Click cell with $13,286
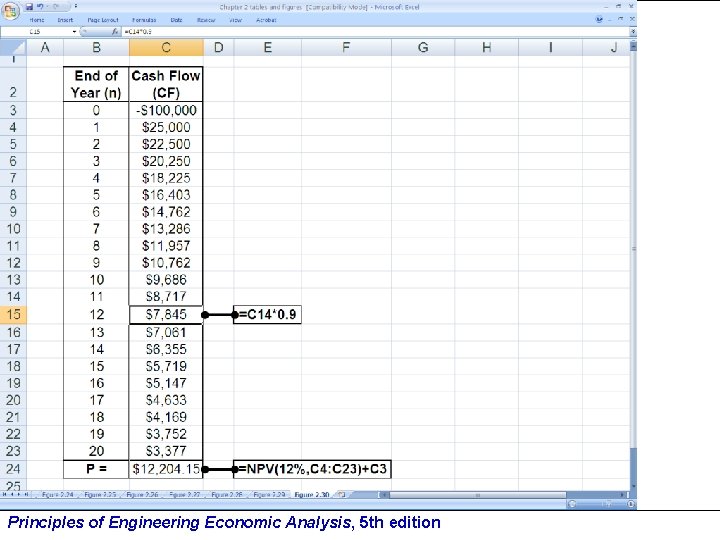Image resolution: width=720 pixels, height=540 pixels. (166, 229)
